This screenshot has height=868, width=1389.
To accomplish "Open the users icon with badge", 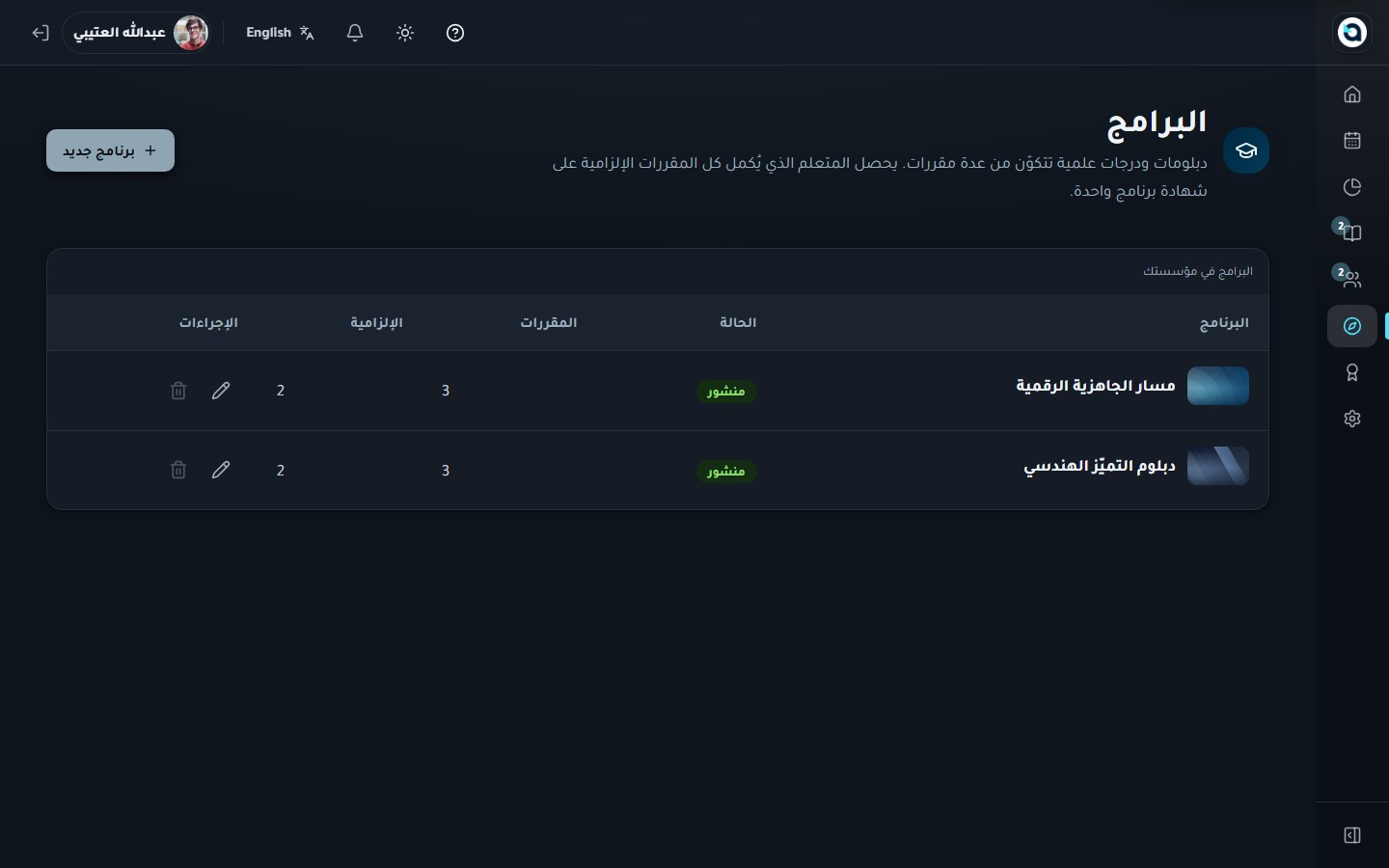I will pyautogui.click(x=1352, y=279).
